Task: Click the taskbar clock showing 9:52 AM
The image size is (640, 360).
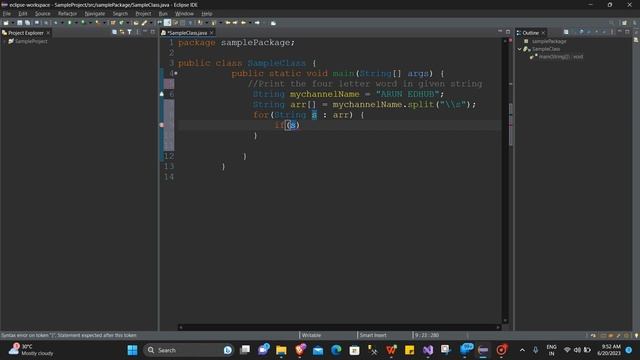Action: tap(609, 350)
